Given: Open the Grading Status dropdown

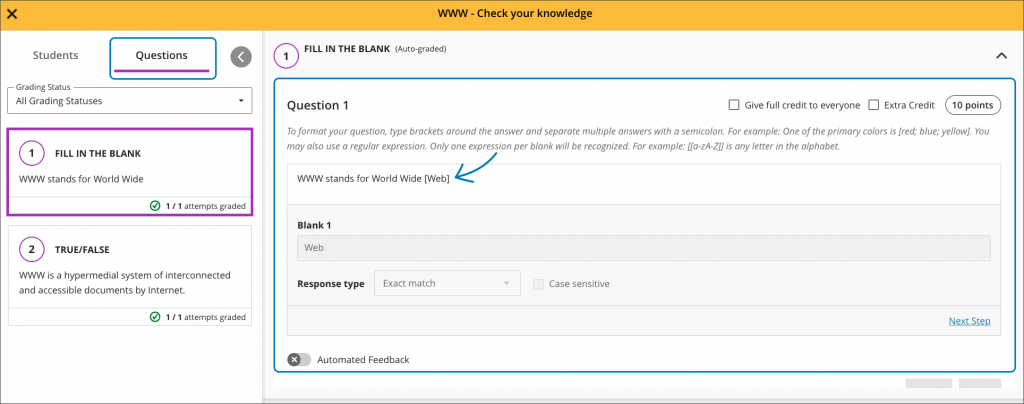Looking at the screenshot, I should [129, 101].
